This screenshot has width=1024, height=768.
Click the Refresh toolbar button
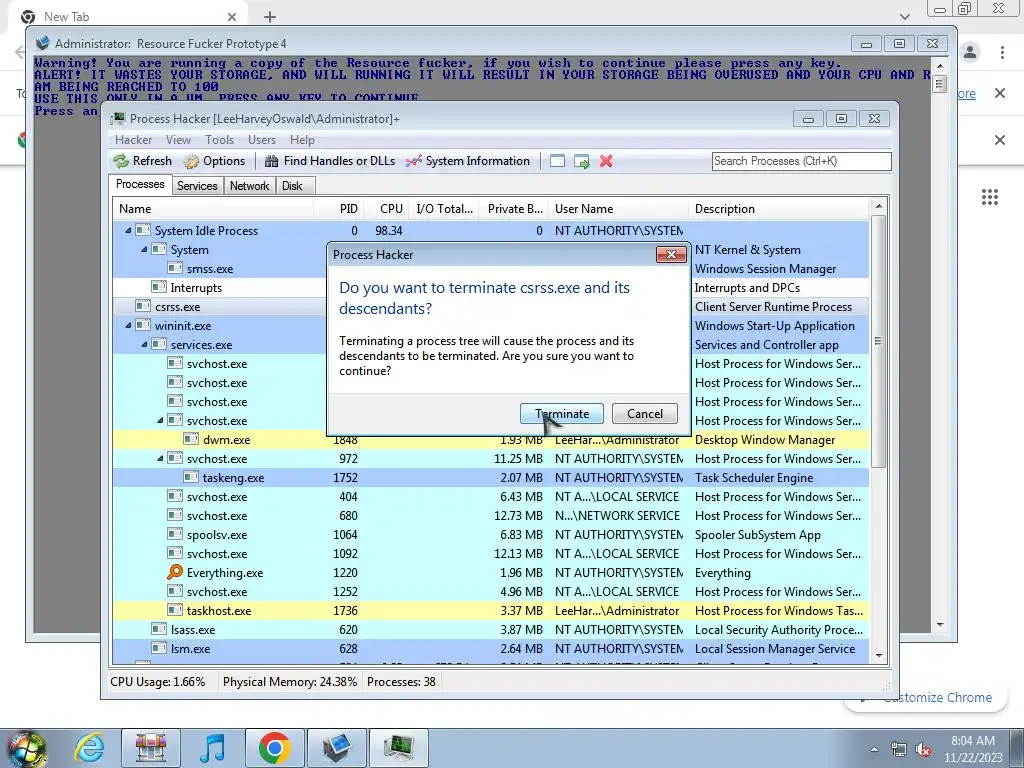(142, 161)
